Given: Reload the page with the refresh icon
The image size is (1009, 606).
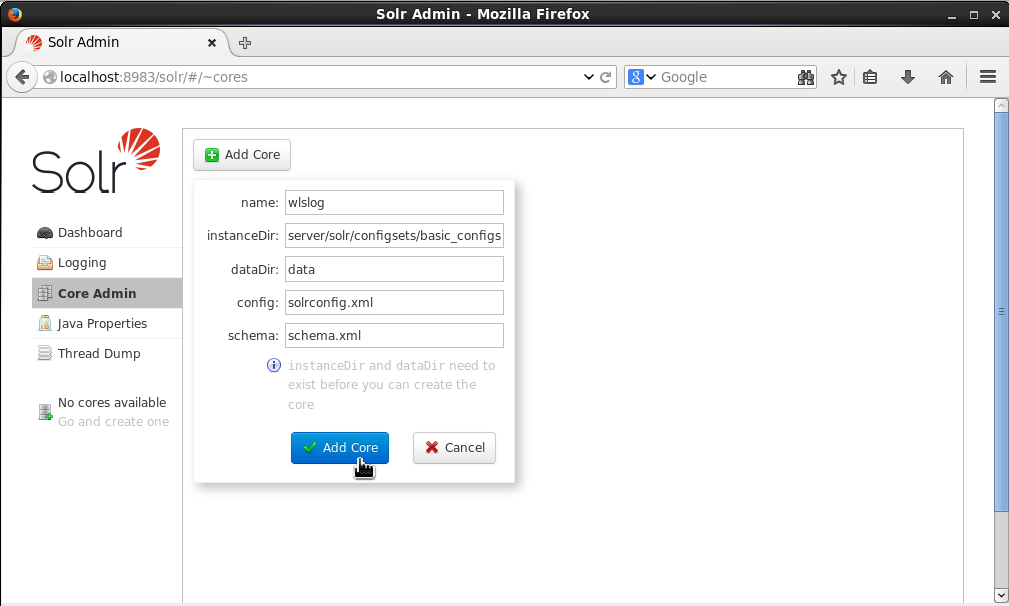Looking at the screenshot, I should (x=606, y=77).
